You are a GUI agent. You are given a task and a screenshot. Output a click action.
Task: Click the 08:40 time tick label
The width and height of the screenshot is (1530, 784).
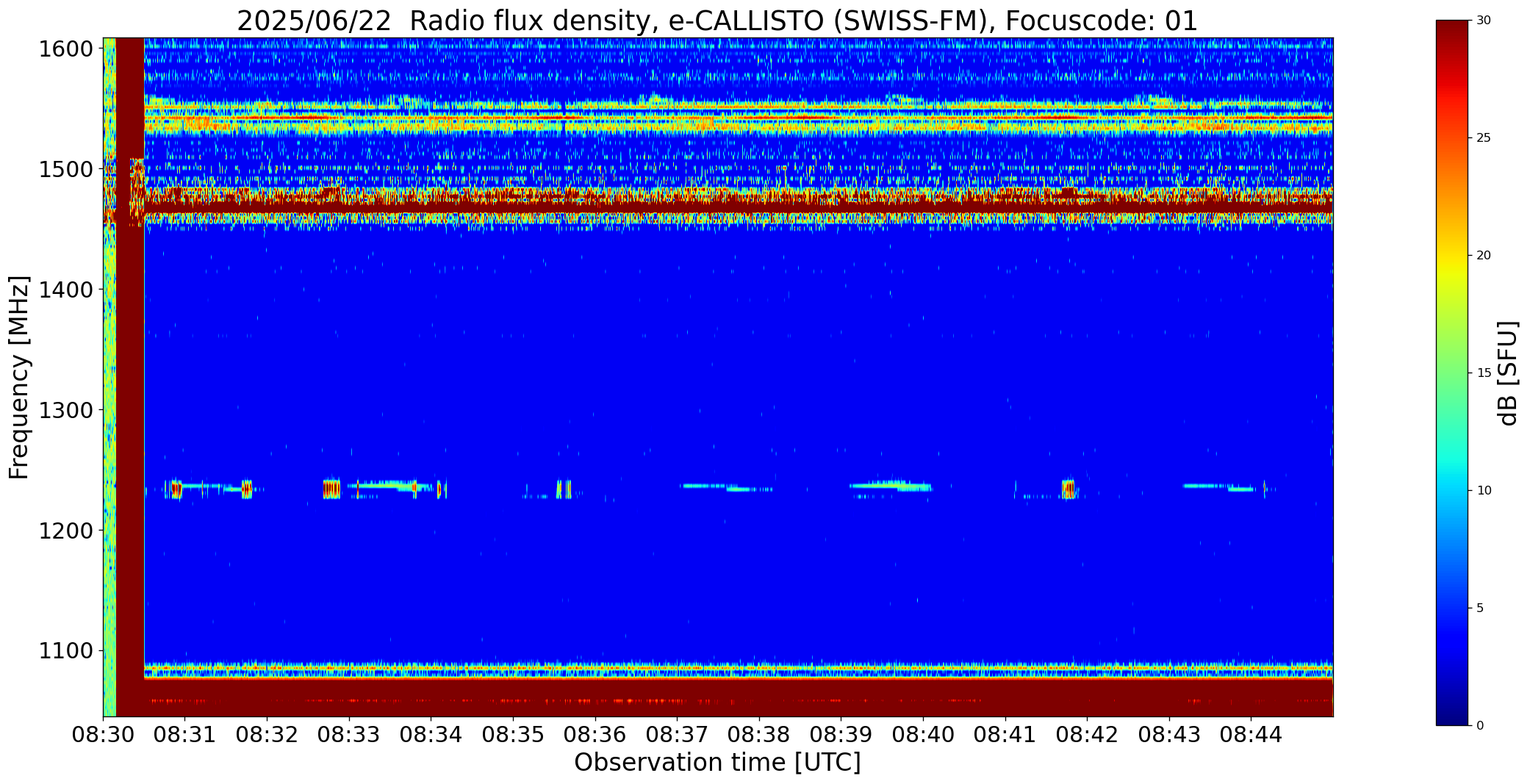(x=923, y=734)
